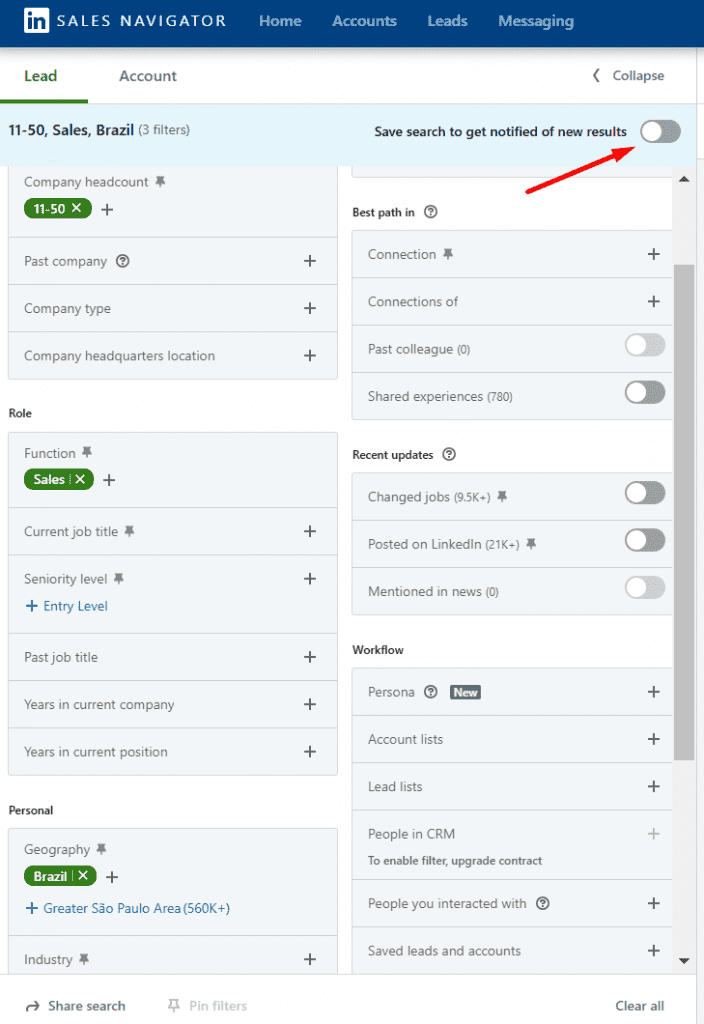Unpin the Function filter

click(87, 451)
